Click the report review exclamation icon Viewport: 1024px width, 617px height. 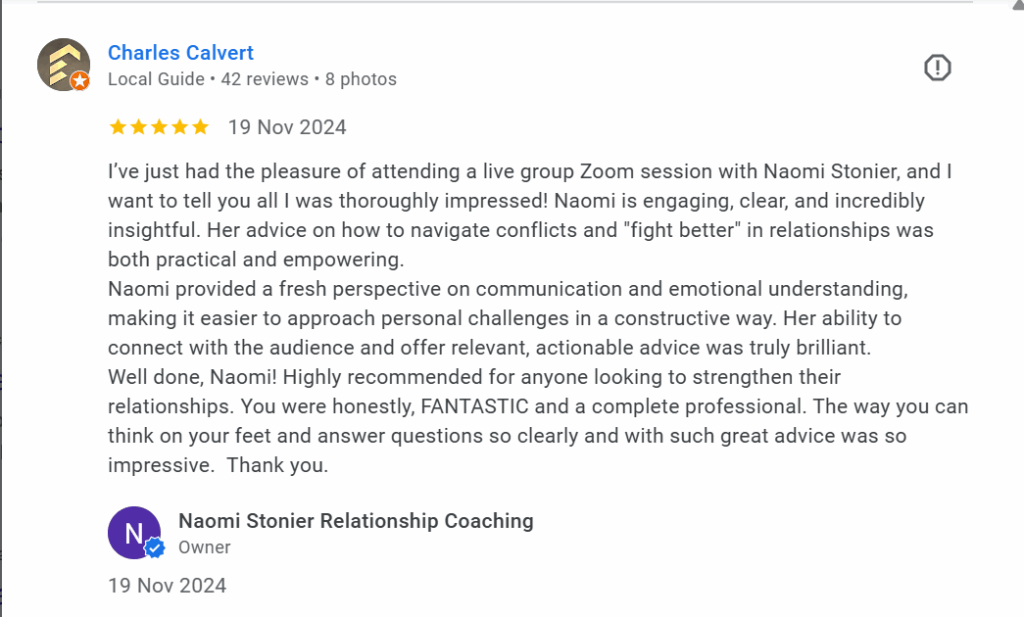[937, 68]
